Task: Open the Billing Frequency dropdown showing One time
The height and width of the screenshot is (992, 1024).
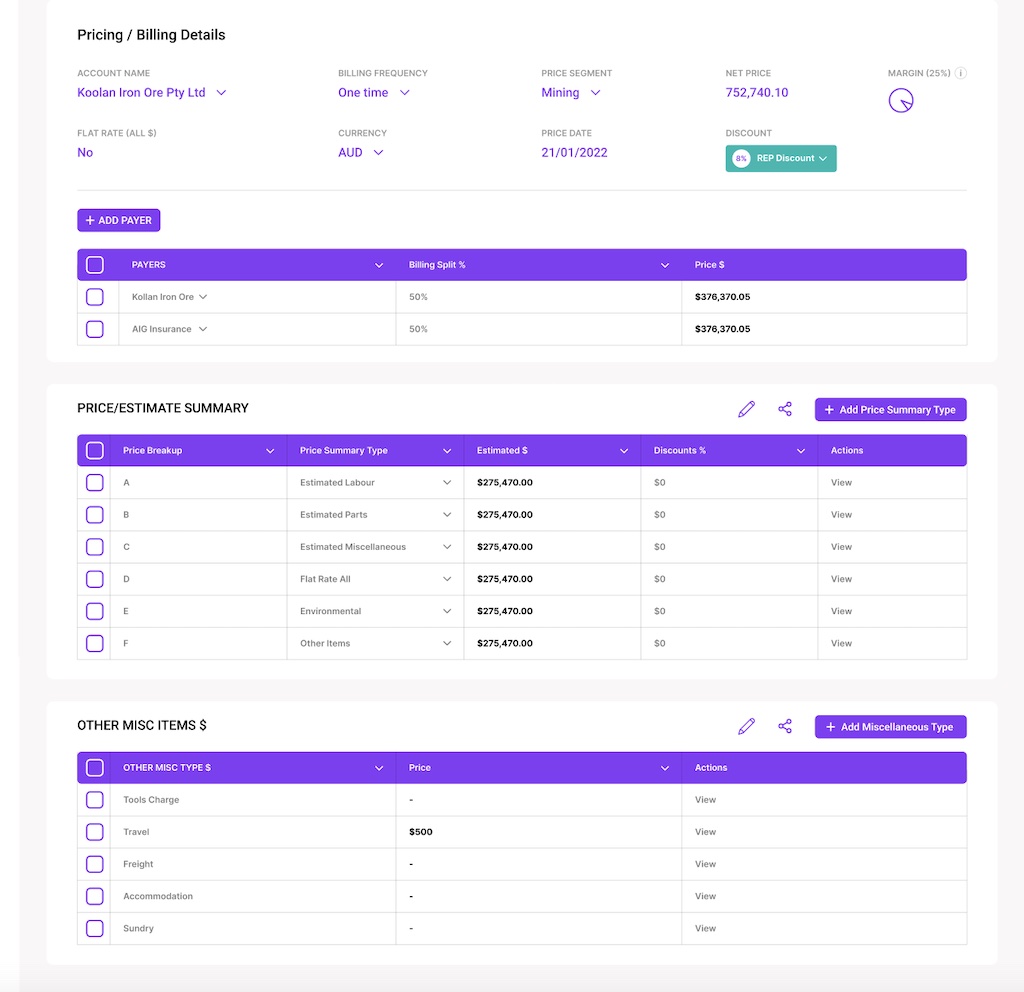Action: point(403,92)
